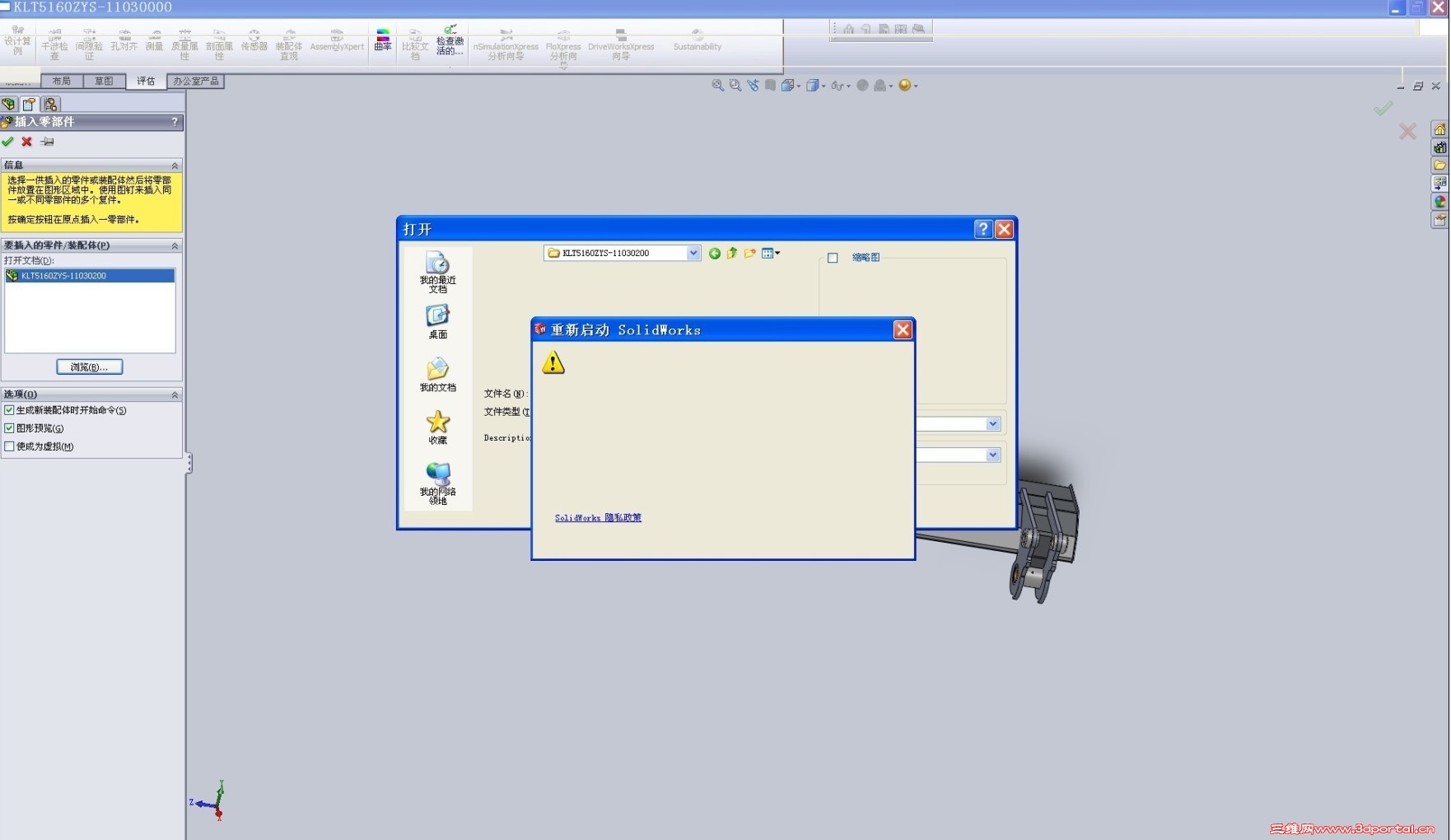Toggle the Curvature (曲率) display
Image resolution: width=1451 pixels, height=840 pixels.
[383, 41]
